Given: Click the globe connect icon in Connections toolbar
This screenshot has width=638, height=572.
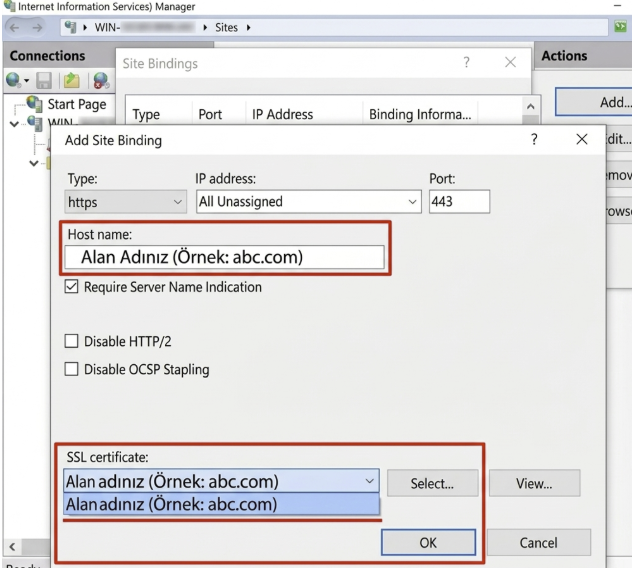Looking at the screenshot, I should pos(13,80).
